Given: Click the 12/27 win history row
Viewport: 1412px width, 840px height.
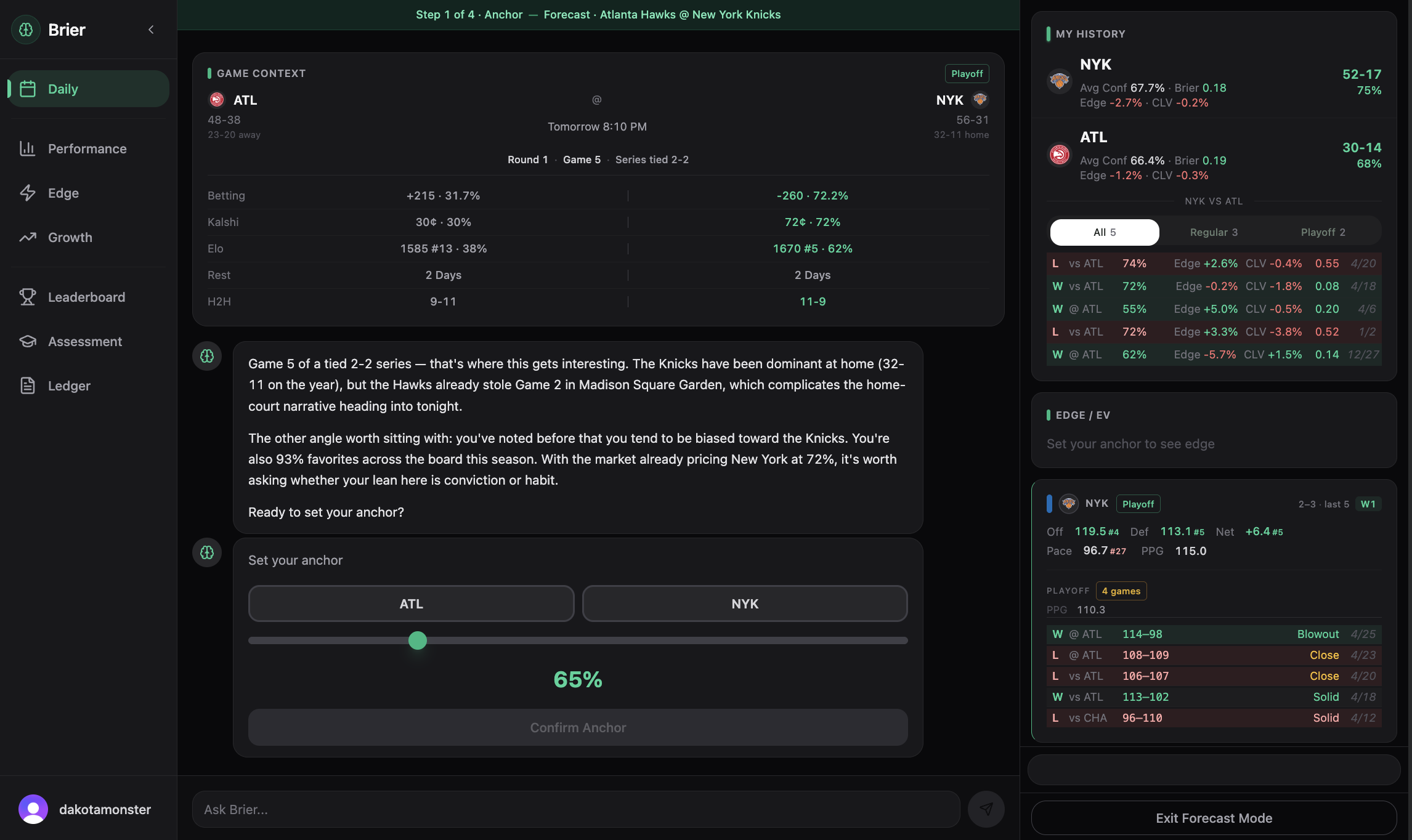Looking at the screenshot, I should click(x=1214, y=355).
